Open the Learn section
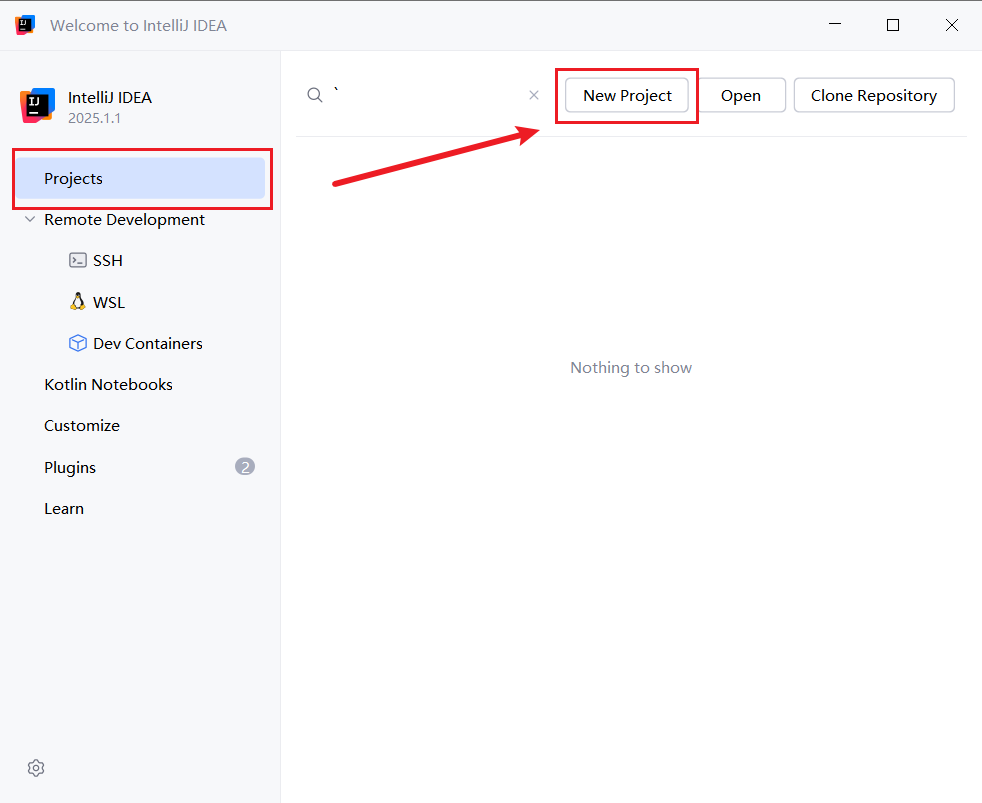The width and height of the screenshot is (982, 803). 64,509
